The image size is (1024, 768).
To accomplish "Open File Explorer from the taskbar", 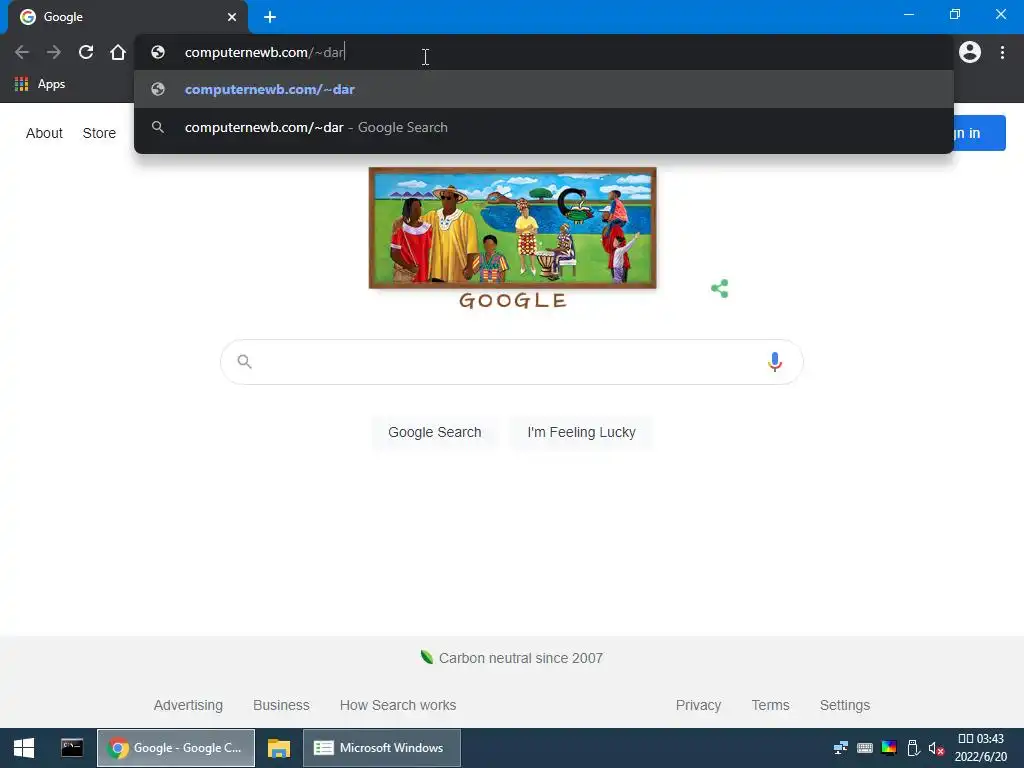I will pos(279,748).
